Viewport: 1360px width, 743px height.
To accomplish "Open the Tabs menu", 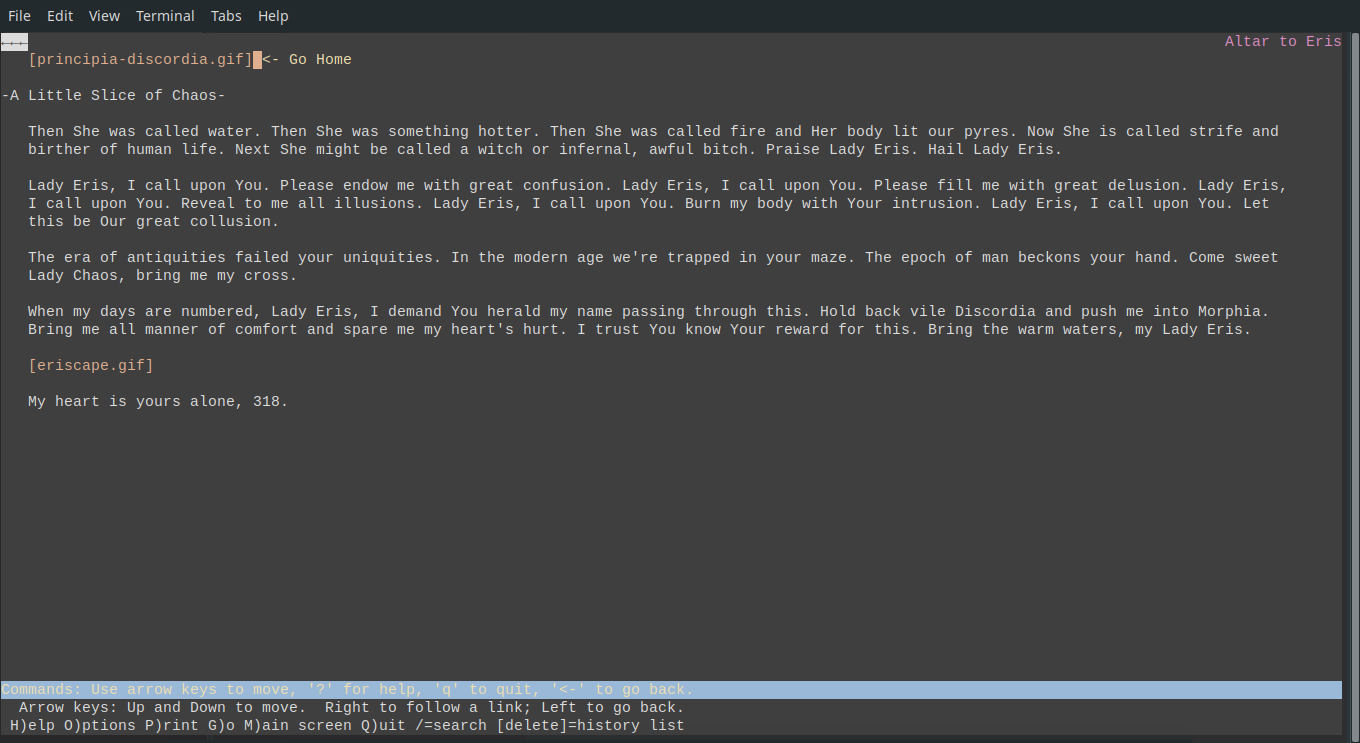I will [226, 16].
